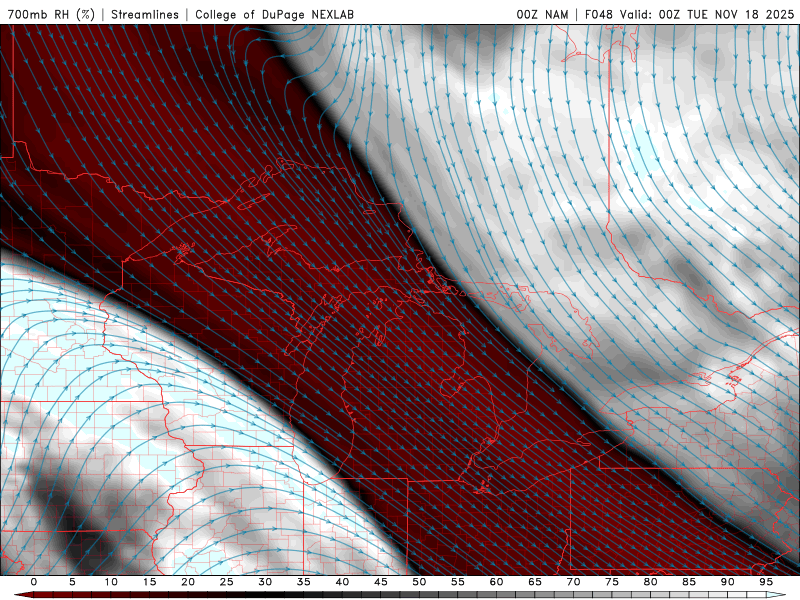The width and height of the screenshot is (800, 600).
Task: Click the 50 label on the color scale
Action: pyautogui.click(x=419, y=582)
